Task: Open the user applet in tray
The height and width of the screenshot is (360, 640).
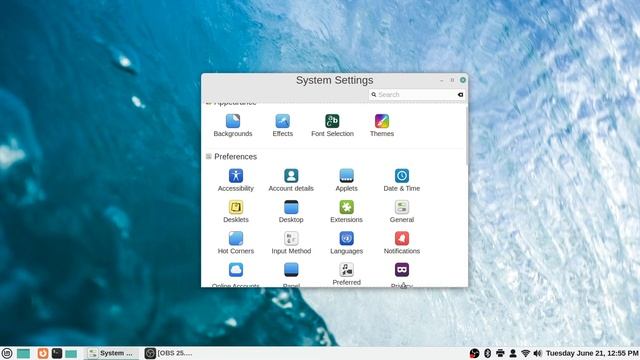Action: tap(513, 353)
